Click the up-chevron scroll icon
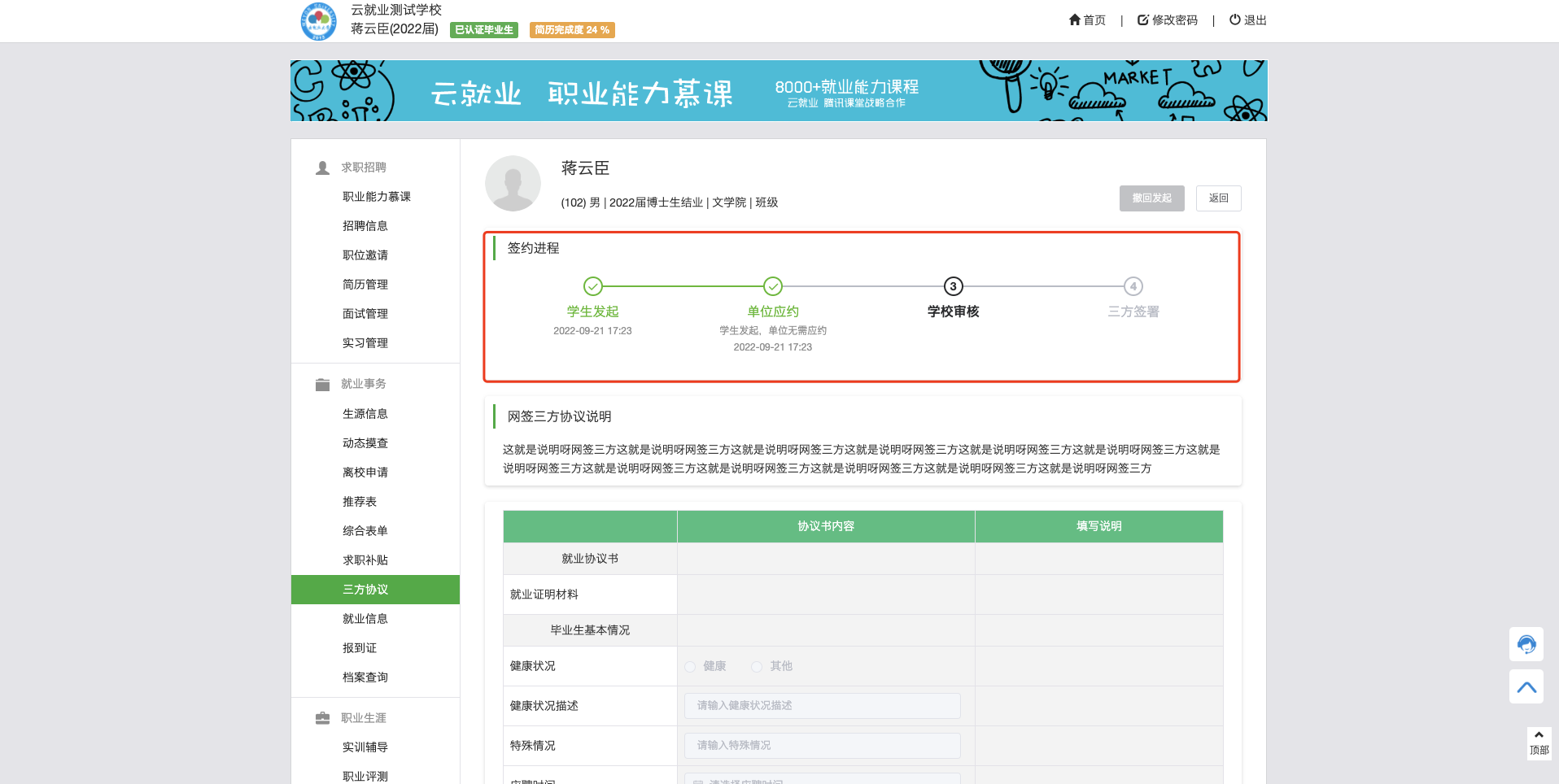The width and height of the screenshot is (1559, 784). coord(1526,686)
